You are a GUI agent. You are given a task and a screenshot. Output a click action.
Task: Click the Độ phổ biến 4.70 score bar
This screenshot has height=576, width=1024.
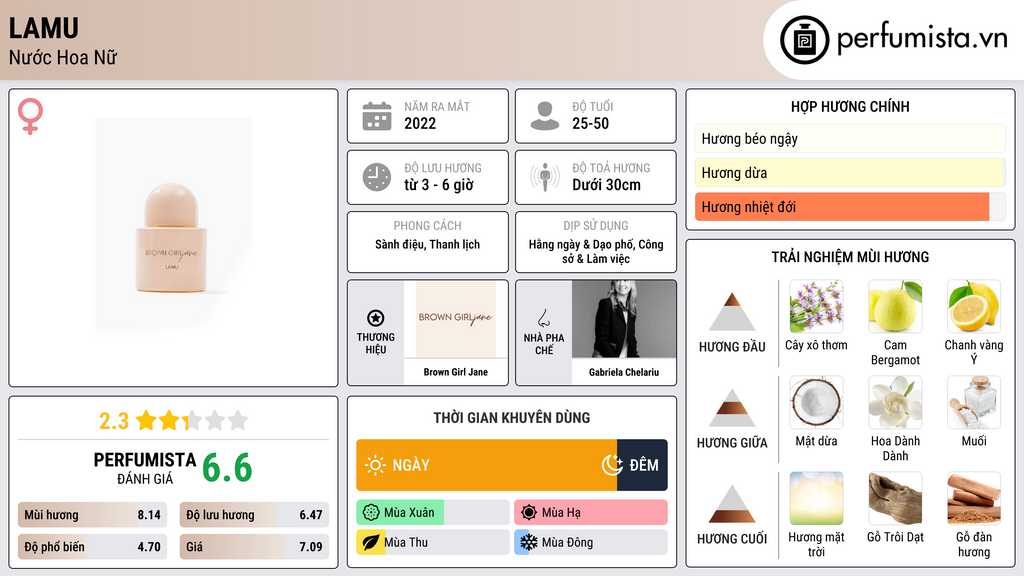coord(93,547)
